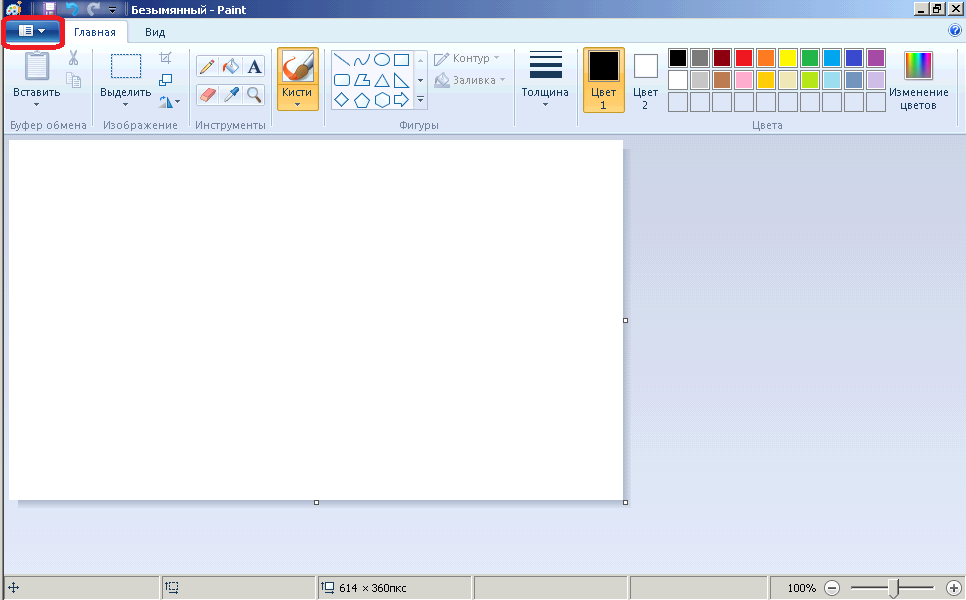Select the Fill with color bucket tool
The width and height of the screenshot is (966, 600).
click(x=230, y=67)
